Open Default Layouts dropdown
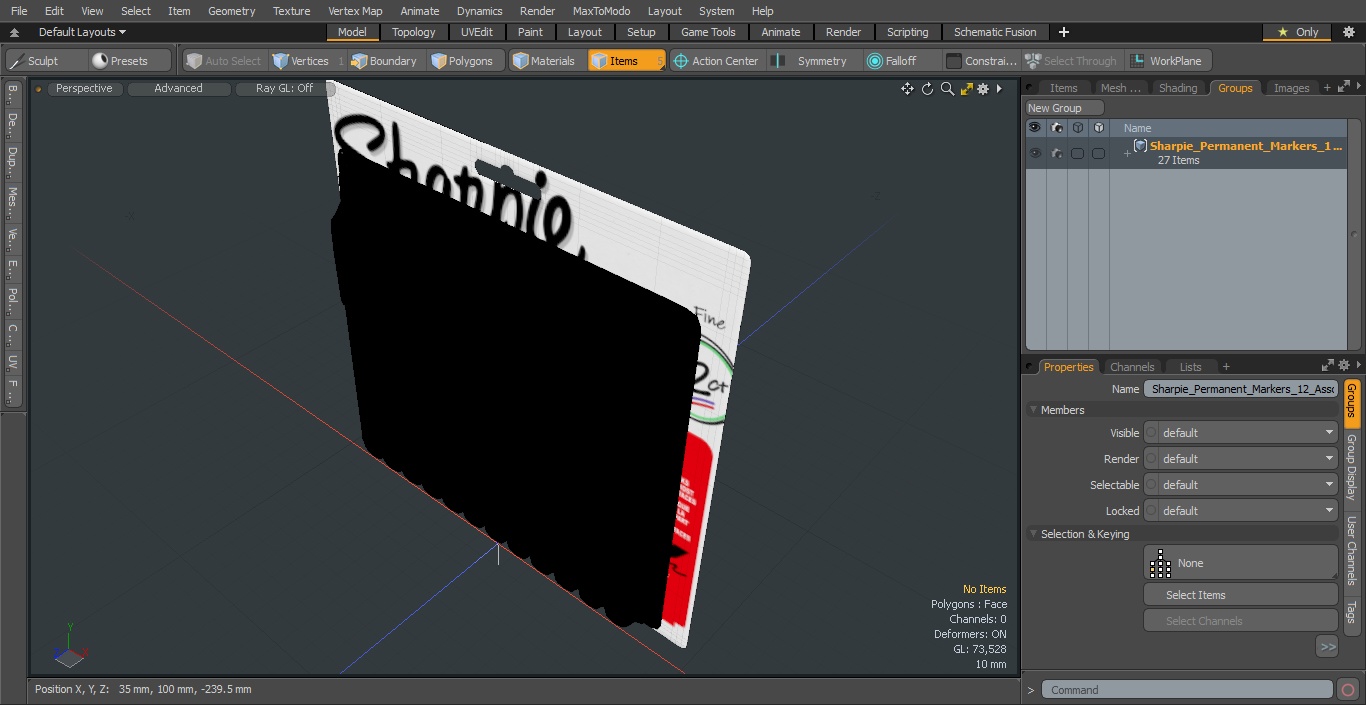1366x705 pixels. click(82, 32)
